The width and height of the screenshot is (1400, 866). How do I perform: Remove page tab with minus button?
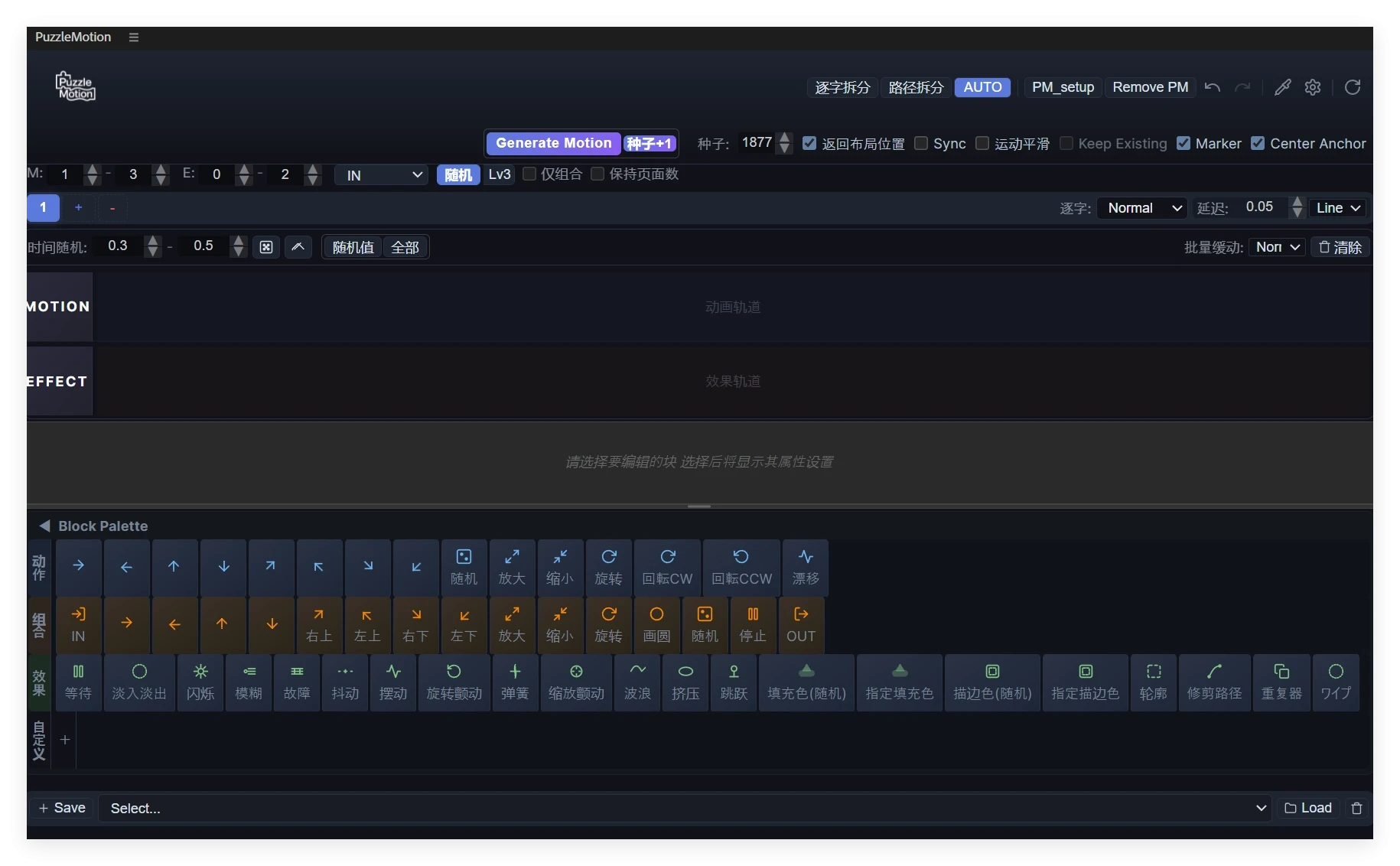point(112,207)
